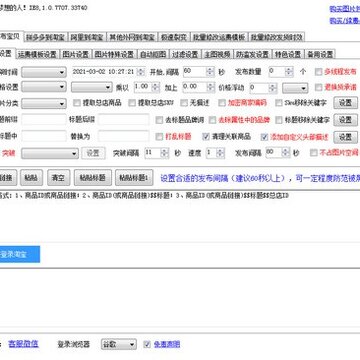Click the stepper on the 乘以 1.00 field
Image resolution: width=360 pixels, height=360 pixels.
(155, 88)
